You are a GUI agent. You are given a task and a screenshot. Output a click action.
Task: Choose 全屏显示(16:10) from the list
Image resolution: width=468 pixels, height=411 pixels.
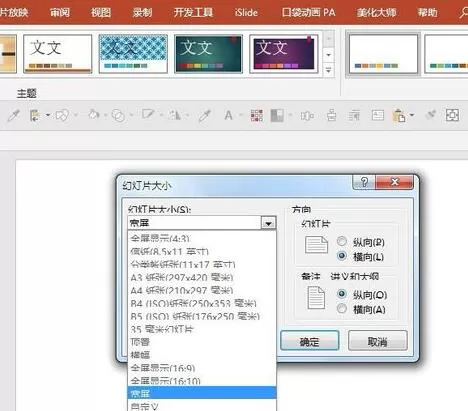coord(202,381)
